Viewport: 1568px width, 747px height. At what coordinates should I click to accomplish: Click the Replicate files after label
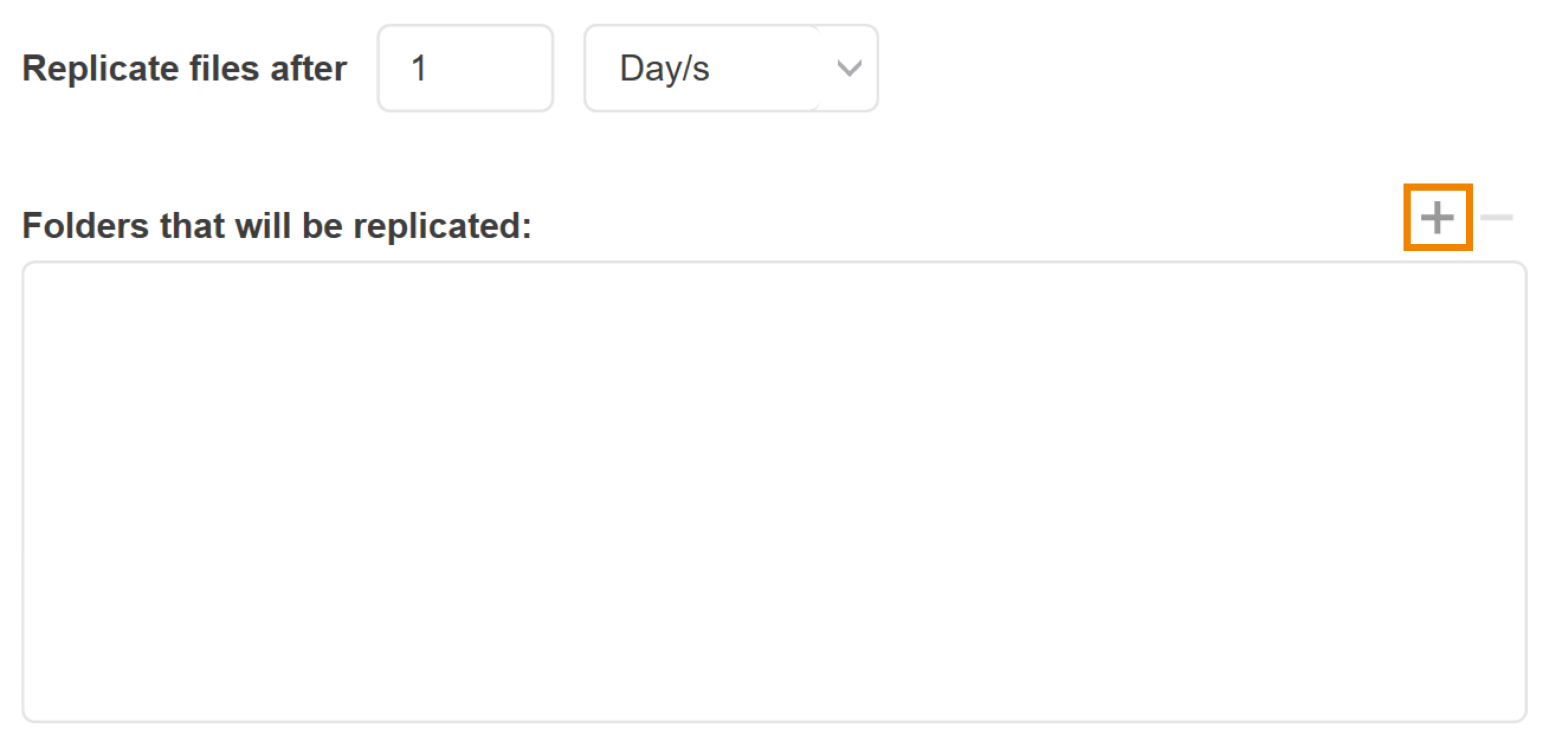pyautogui.click(x=185, y=68)
